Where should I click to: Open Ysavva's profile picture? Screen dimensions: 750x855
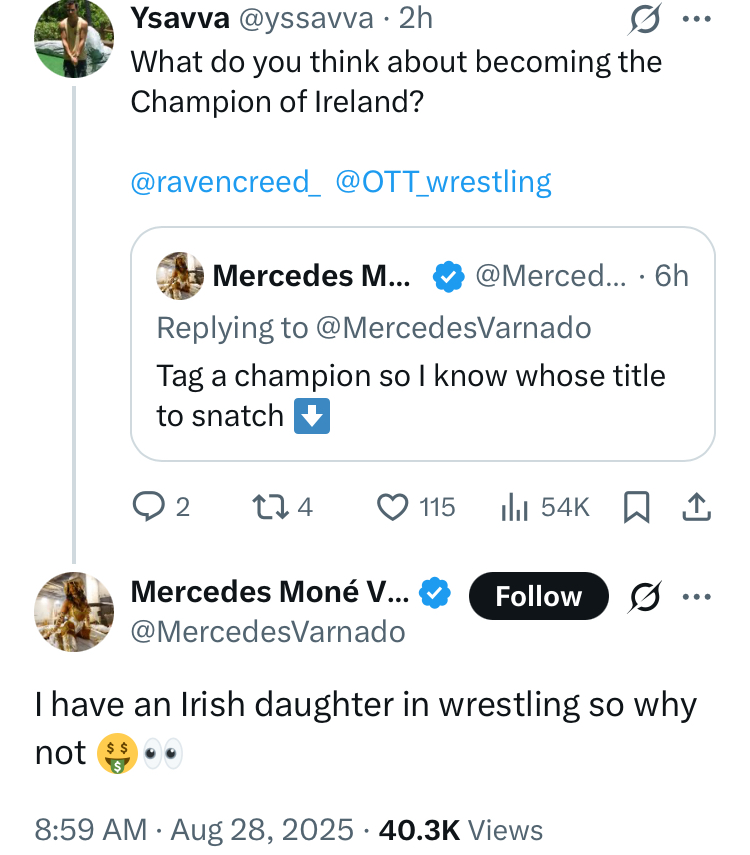(x=74, y=37)
